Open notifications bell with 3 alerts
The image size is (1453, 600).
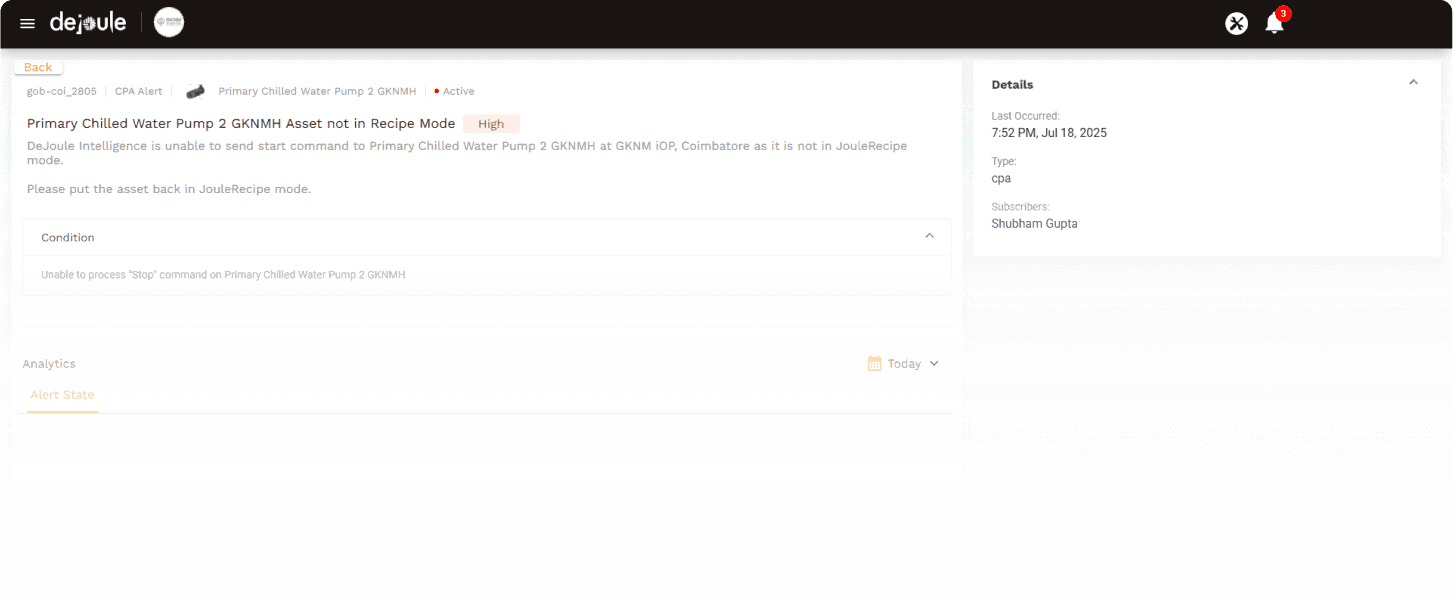1275,22
